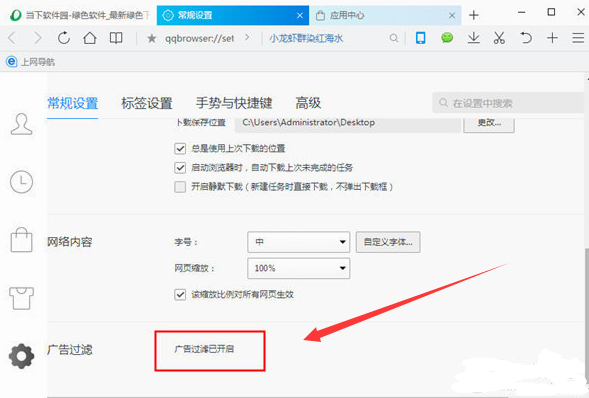Expand the 字号 font size dropdown
The width and height of the screenshot is (589, 398).
299,242
